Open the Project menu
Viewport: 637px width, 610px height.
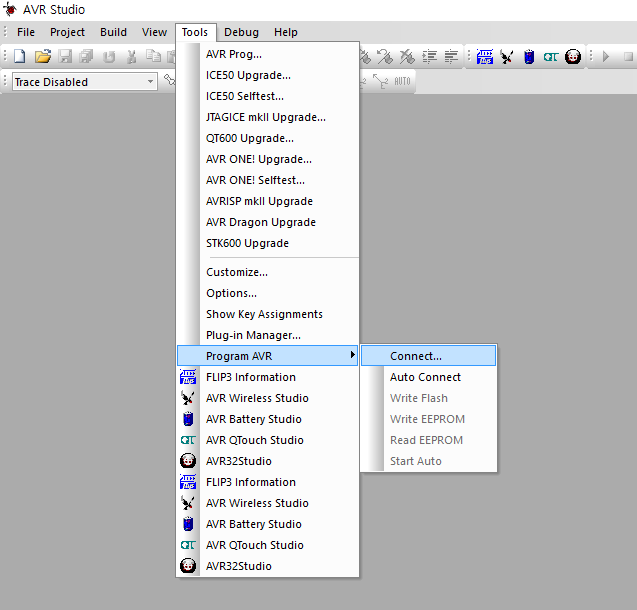tap(67, 32)
